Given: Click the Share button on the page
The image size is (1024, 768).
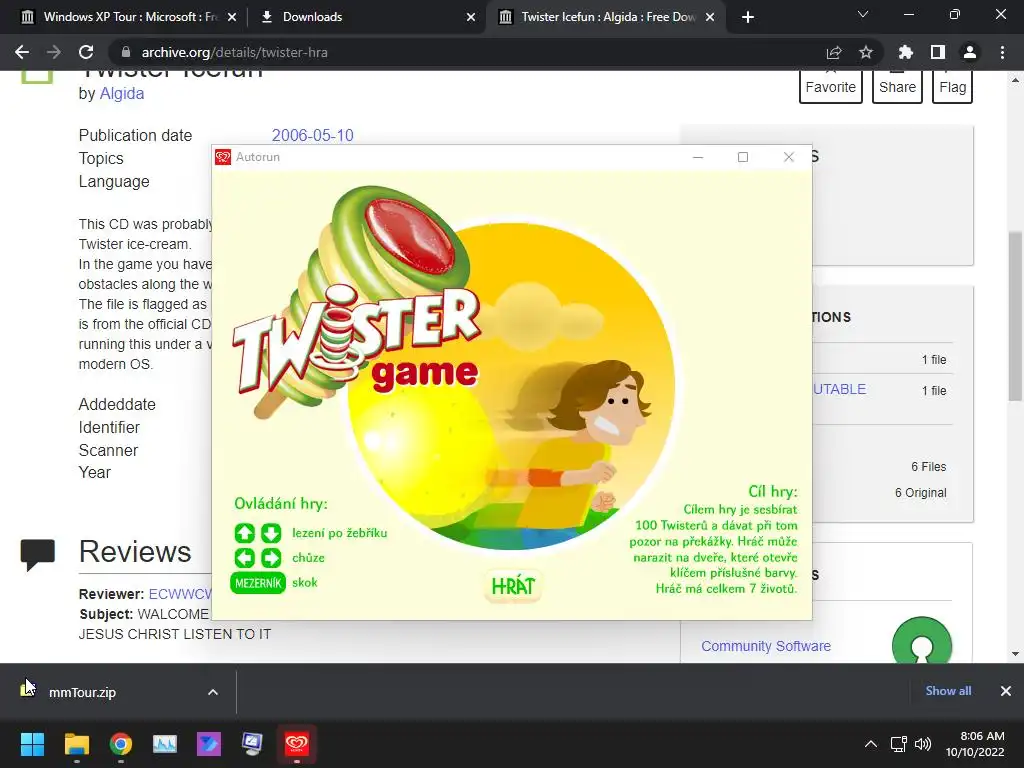Looking at the screenshot, I should (897, 87).
